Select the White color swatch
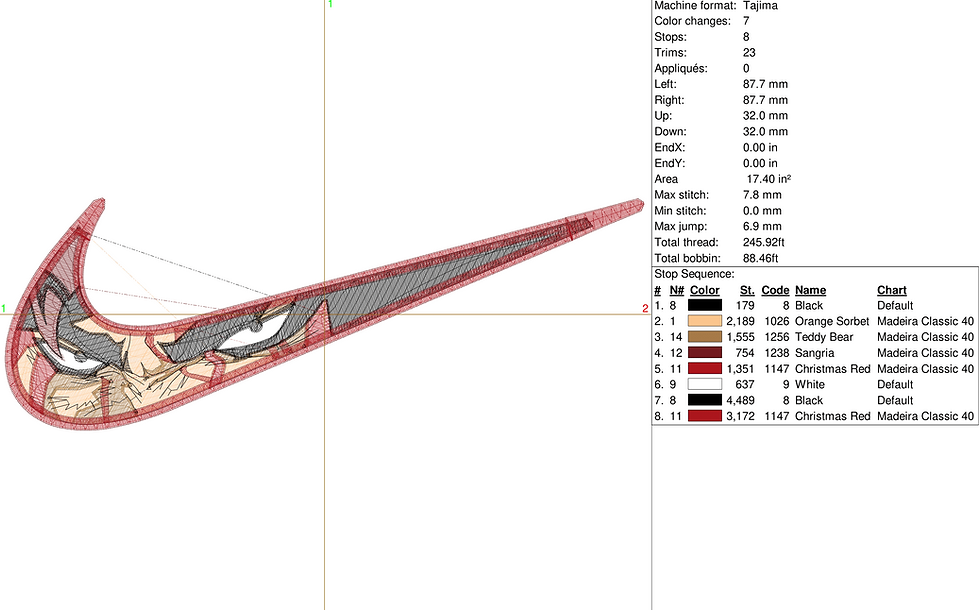The image size is (980, 610). (x=704, y=384)
